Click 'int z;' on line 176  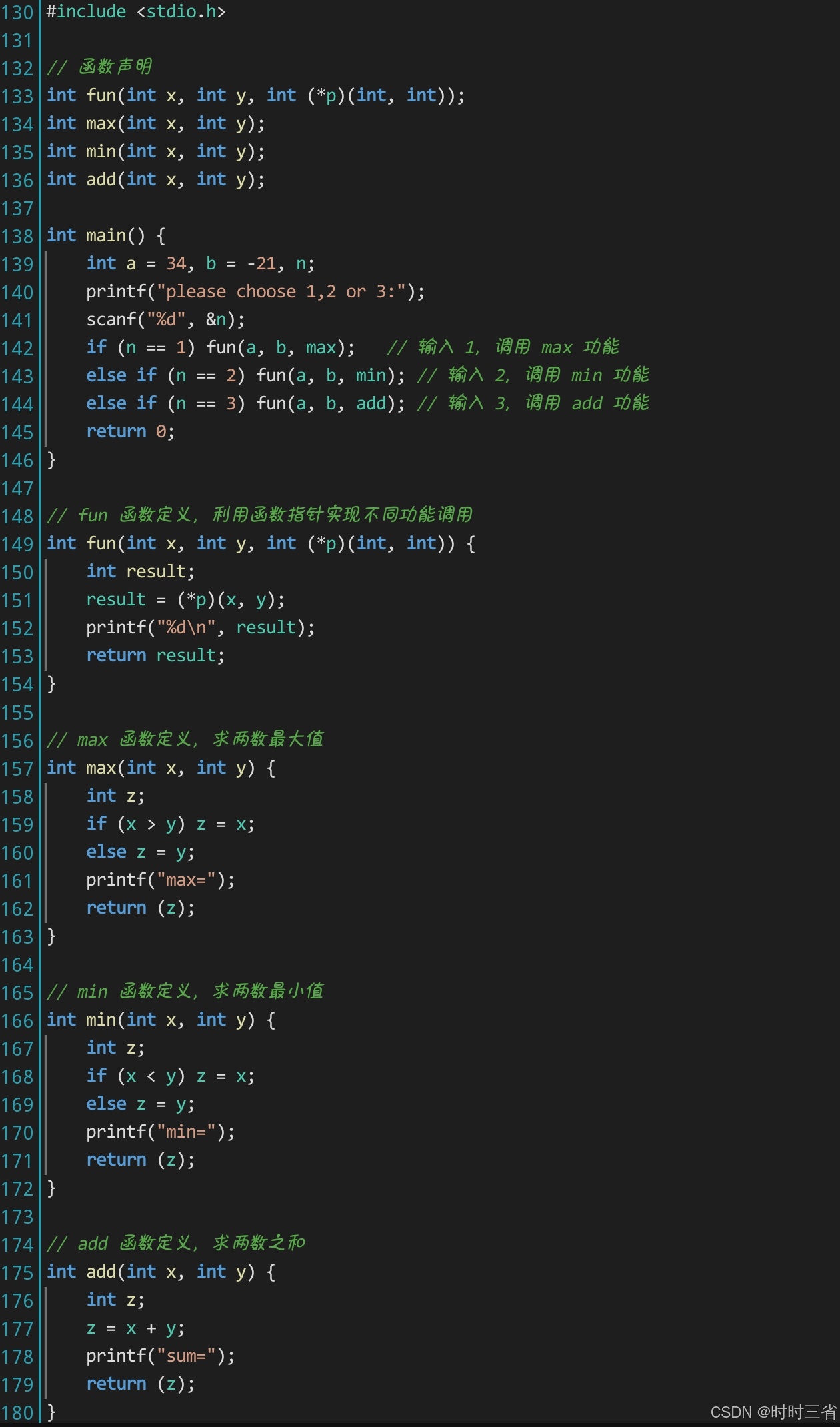[x=115, y=1300]
